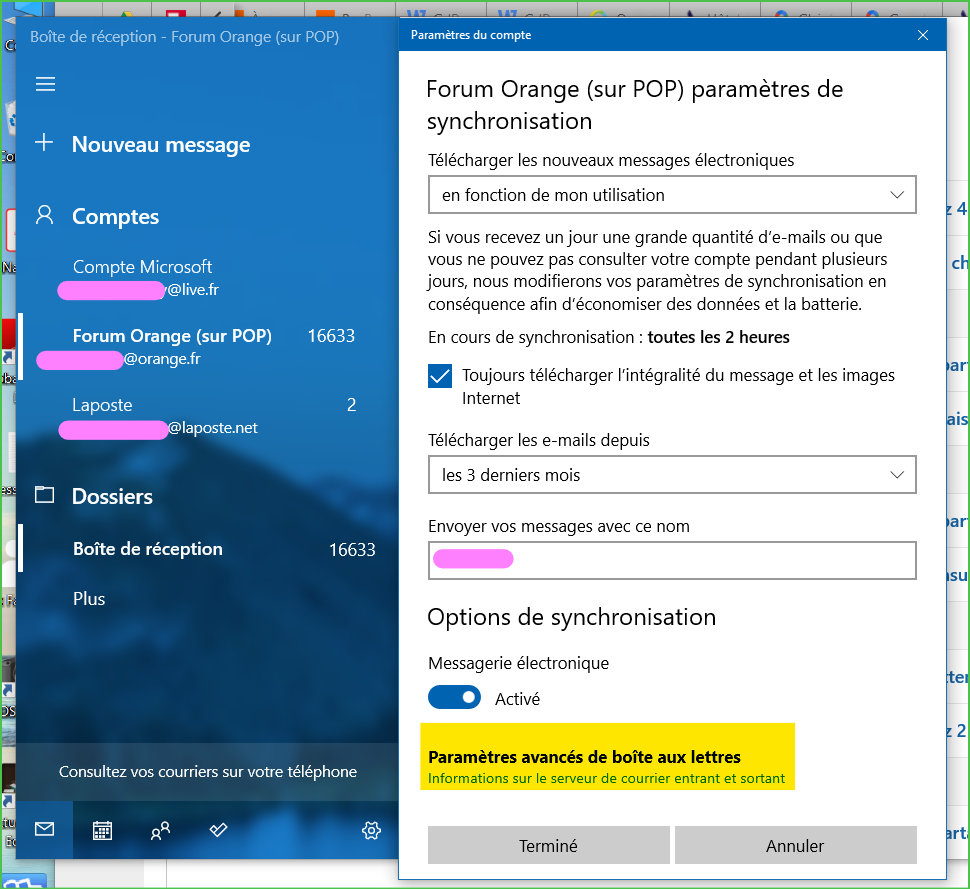Switch to Mail view icon

(x=45, y=829)
